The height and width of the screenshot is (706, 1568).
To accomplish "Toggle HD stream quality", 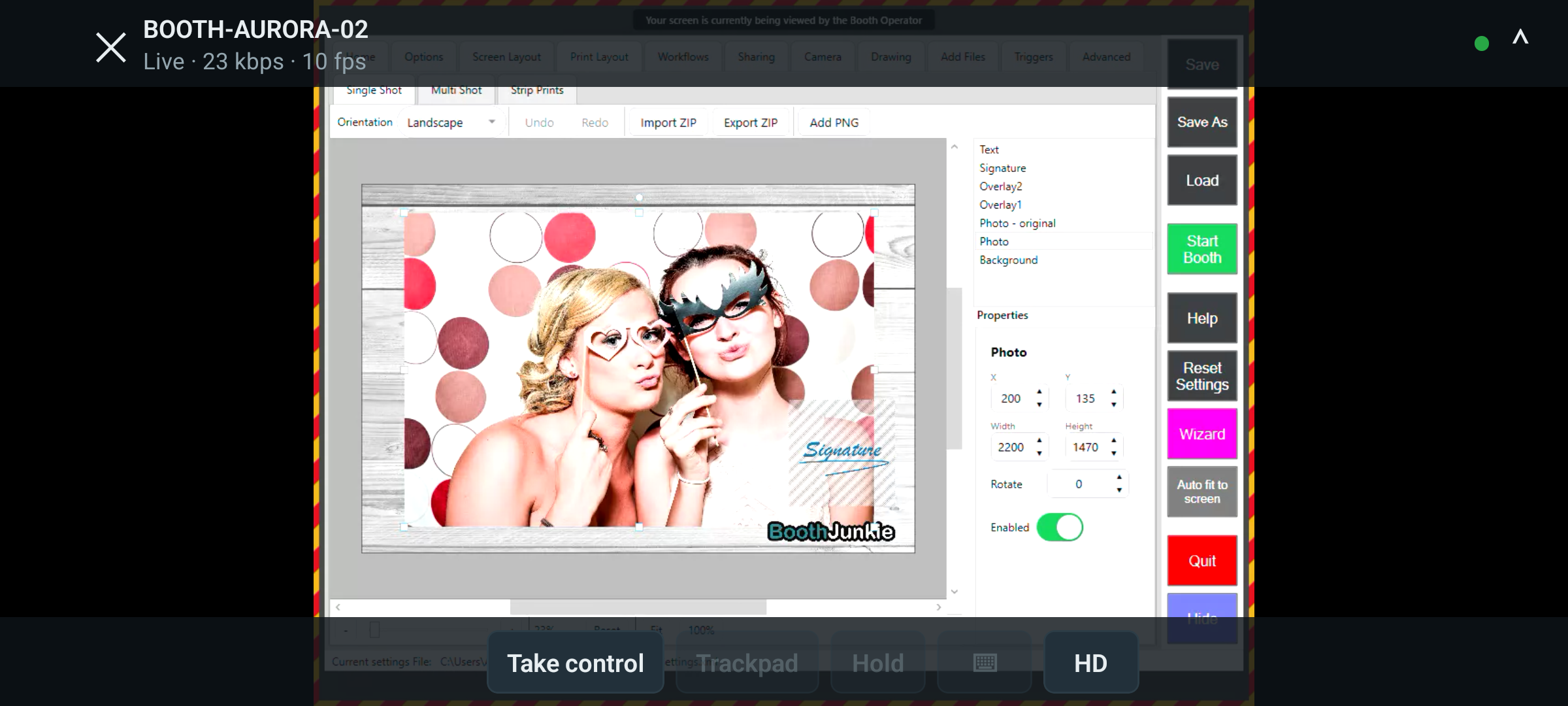I will [1090, 663].
